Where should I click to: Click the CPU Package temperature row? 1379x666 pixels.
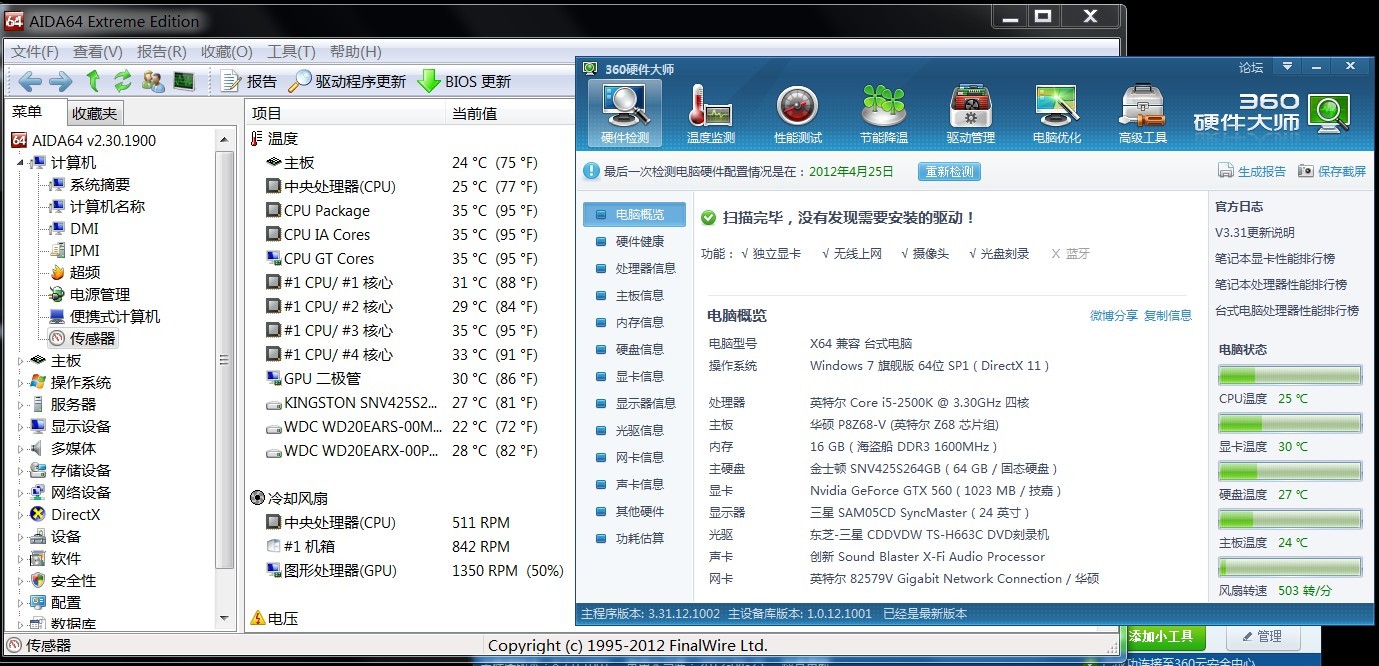[410, 211]
